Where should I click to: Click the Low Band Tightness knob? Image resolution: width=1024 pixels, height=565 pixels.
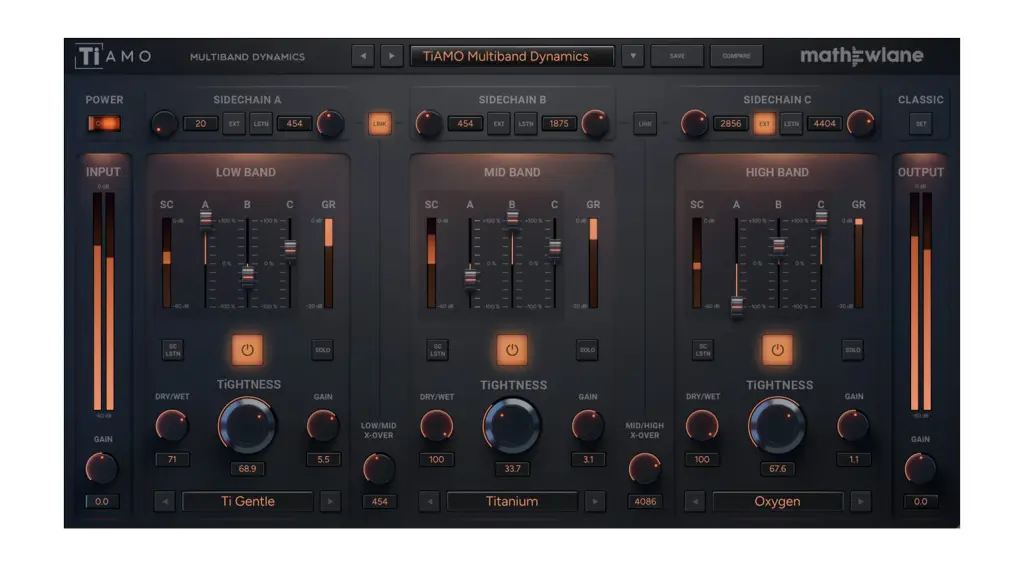point(247,424)
